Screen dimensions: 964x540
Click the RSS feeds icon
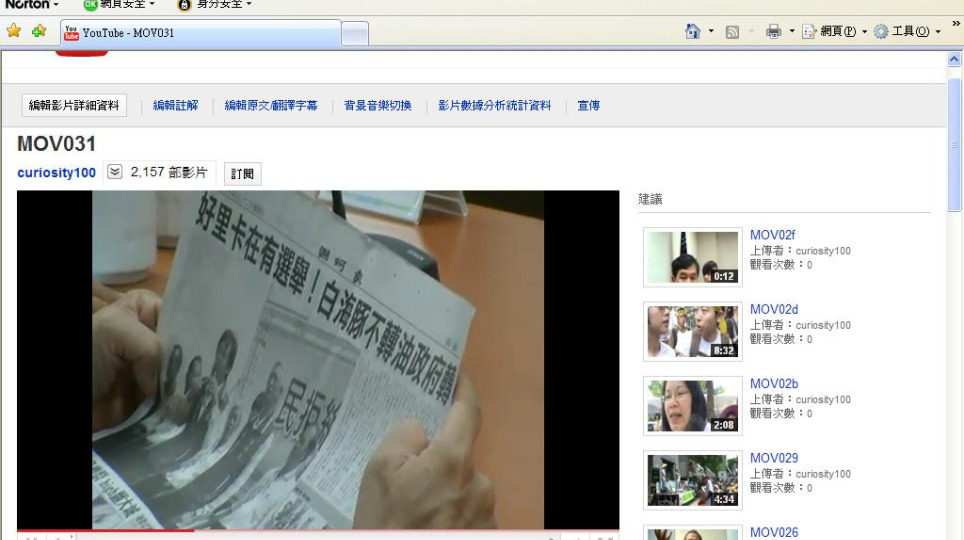click(x=733, y=32)
